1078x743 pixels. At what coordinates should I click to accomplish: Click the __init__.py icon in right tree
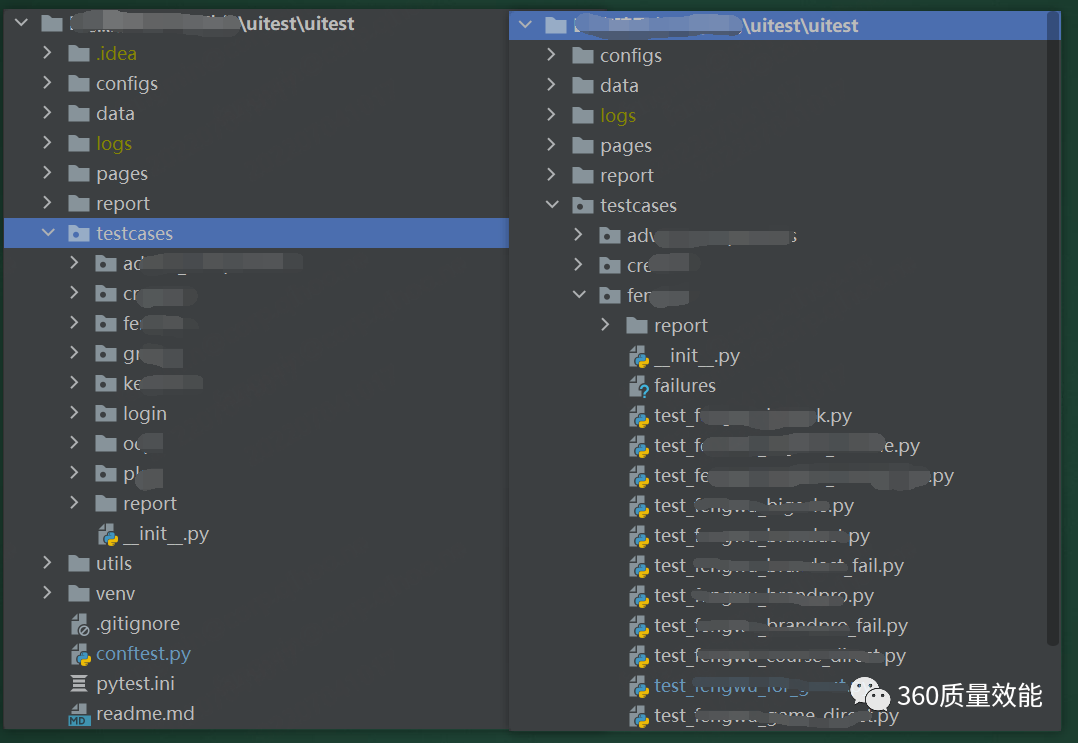(639, 356)
